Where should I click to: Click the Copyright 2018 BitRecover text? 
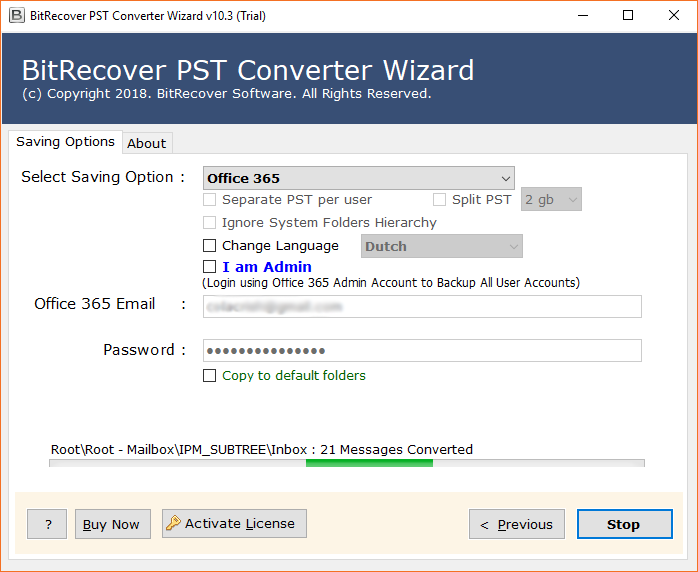tap(227, 93)
